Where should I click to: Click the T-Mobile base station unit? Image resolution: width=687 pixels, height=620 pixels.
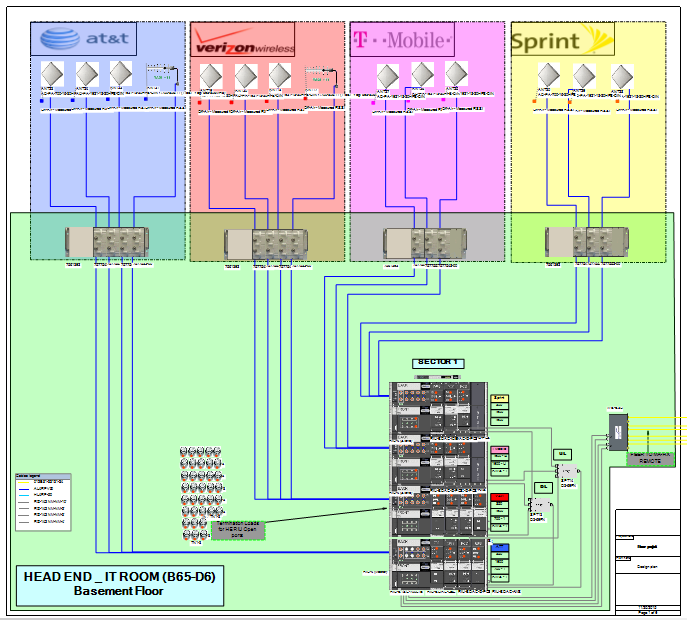(x=425, y=244)
